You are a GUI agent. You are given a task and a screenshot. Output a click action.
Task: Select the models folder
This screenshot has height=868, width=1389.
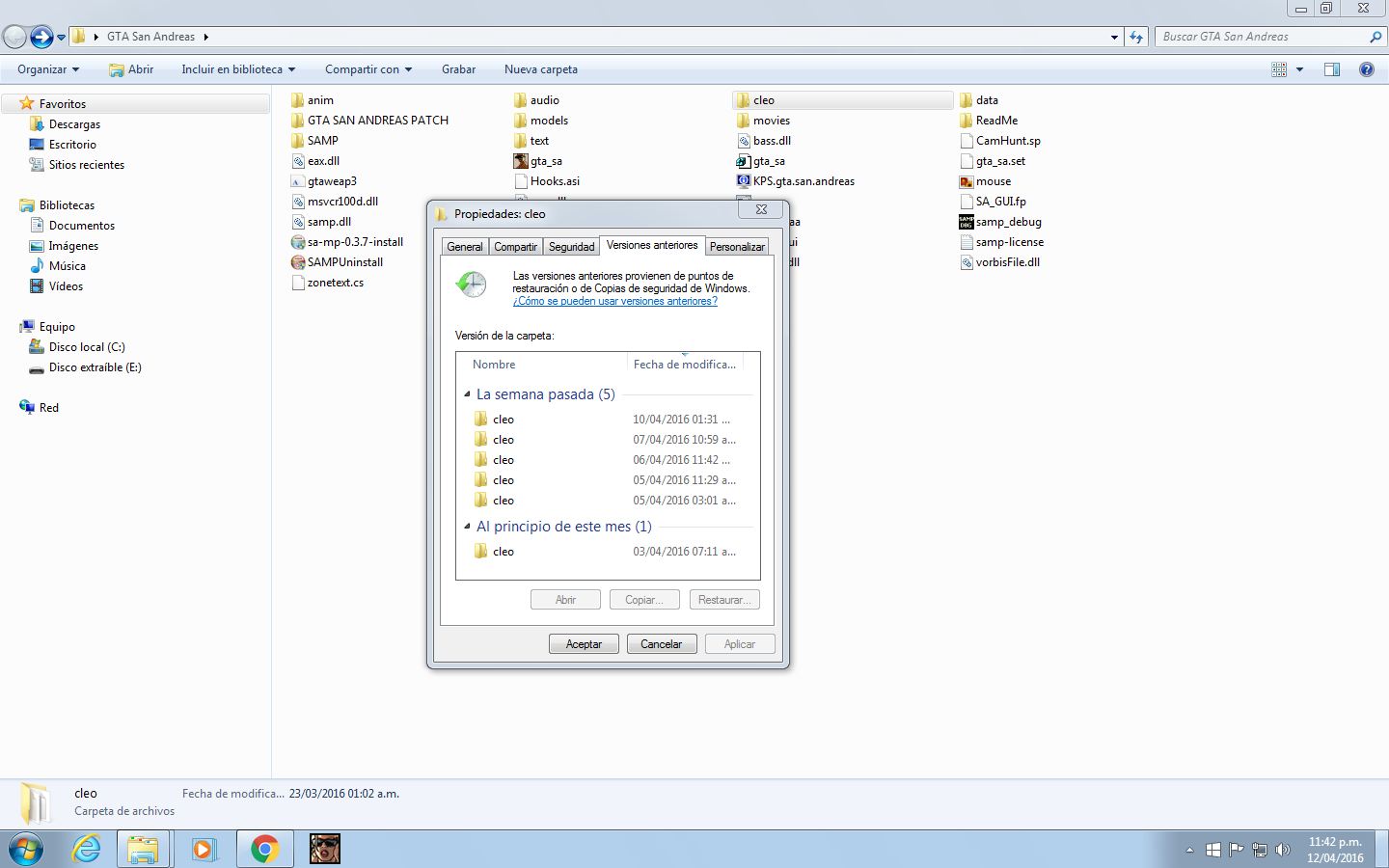(541, 121)
